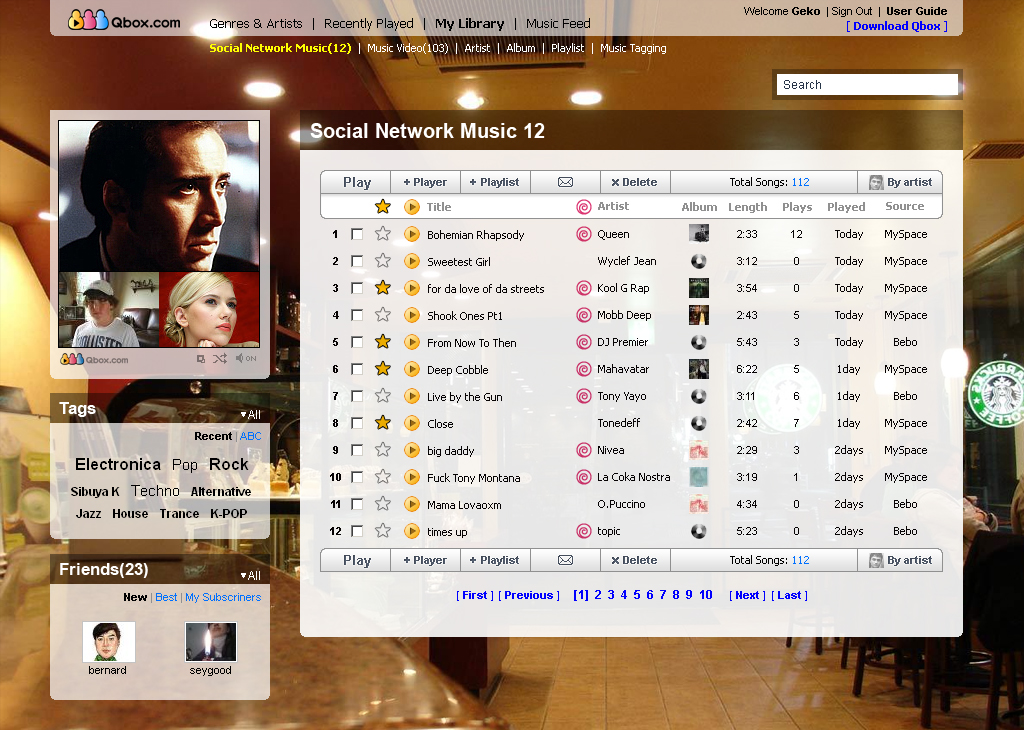
Task: Select the Electronica tag
Action: pos(118,464)
